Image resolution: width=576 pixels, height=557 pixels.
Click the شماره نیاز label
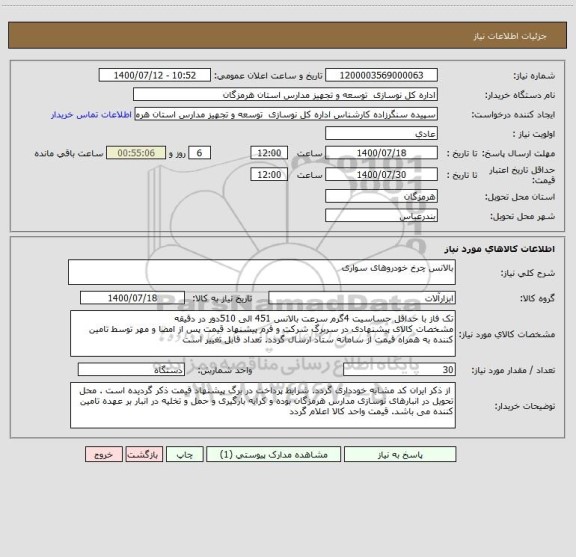pyautogui.click(x=534, y=76)
